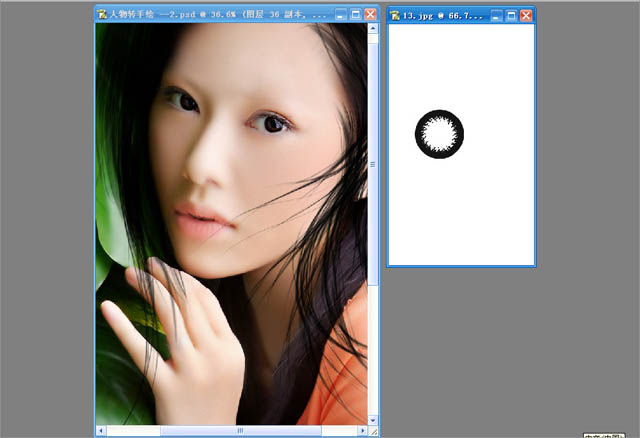
Task: Click the psd window's horizontal scrollbar left arrow
Action: 101,430
